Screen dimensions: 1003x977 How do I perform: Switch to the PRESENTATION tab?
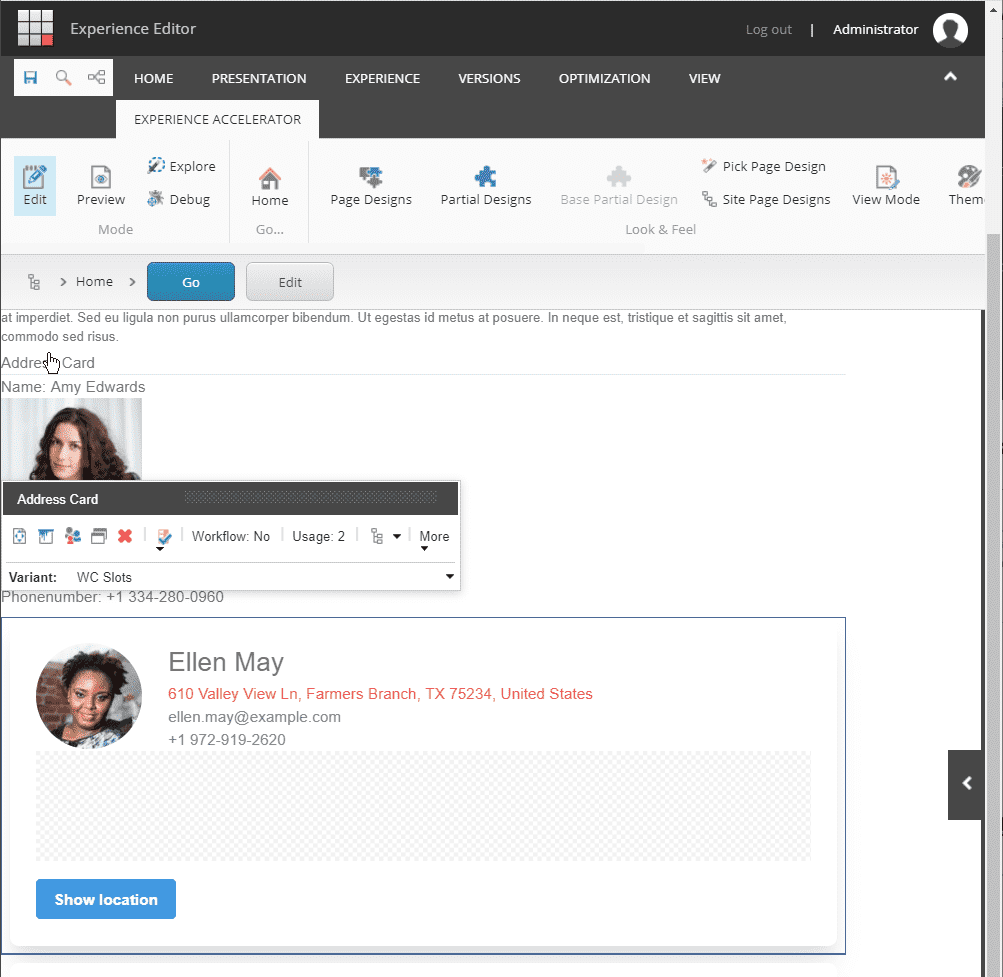tap(259, 78)
